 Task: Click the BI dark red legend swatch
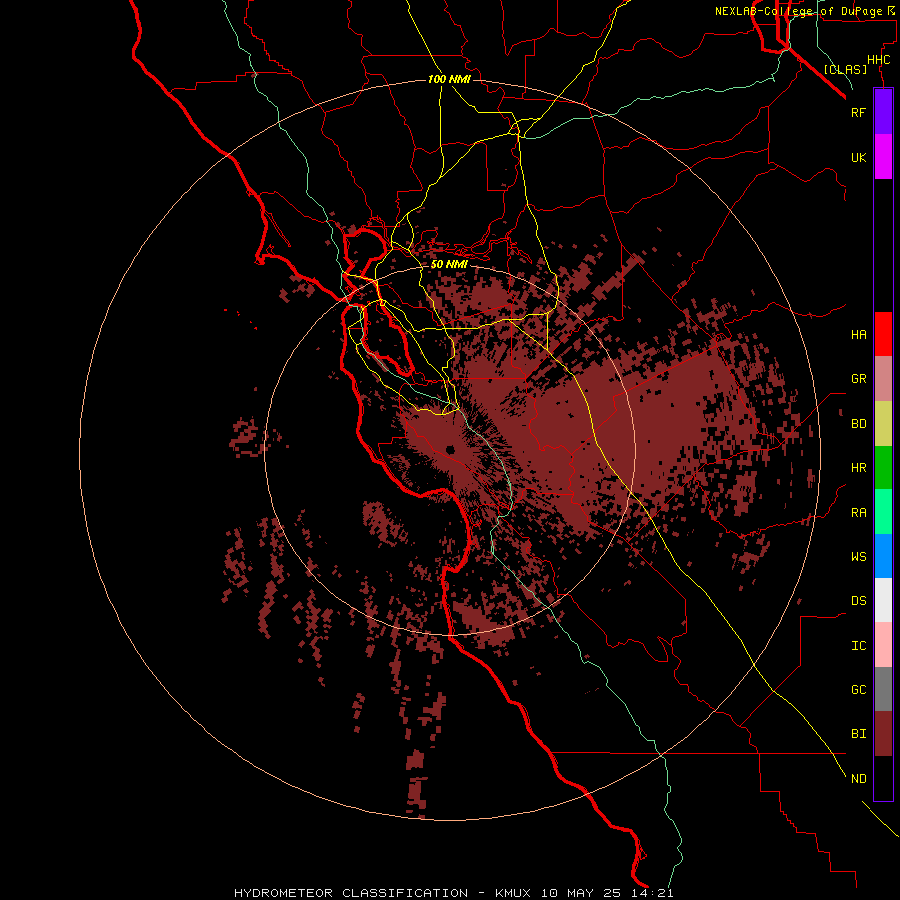(x=883, y=734)
